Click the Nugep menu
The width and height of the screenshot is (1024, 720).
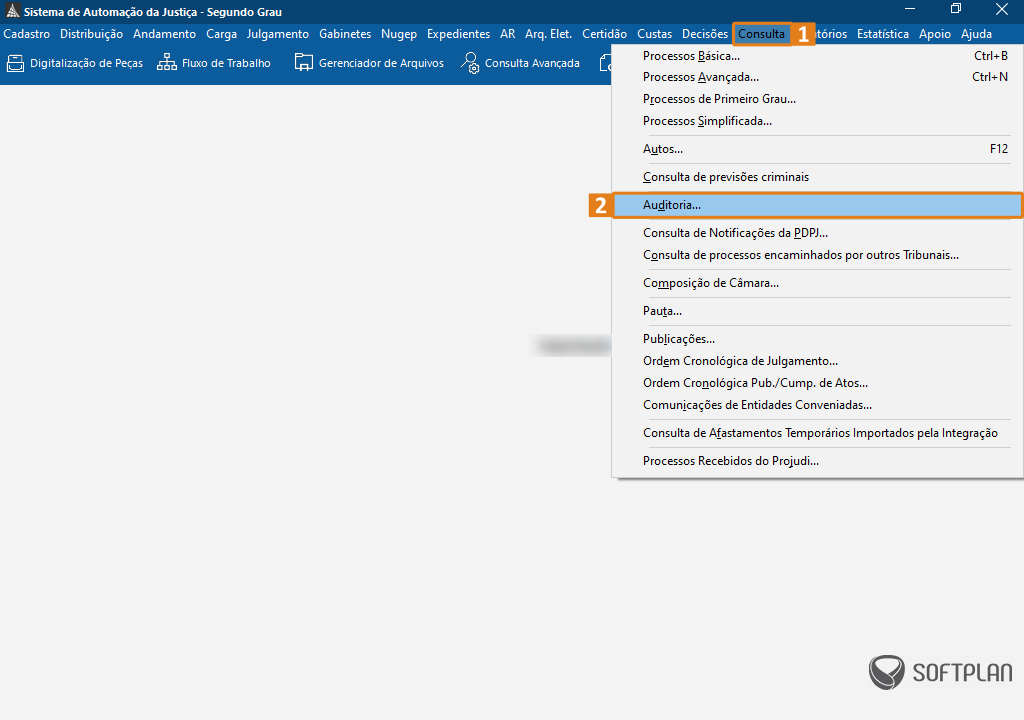399,34
